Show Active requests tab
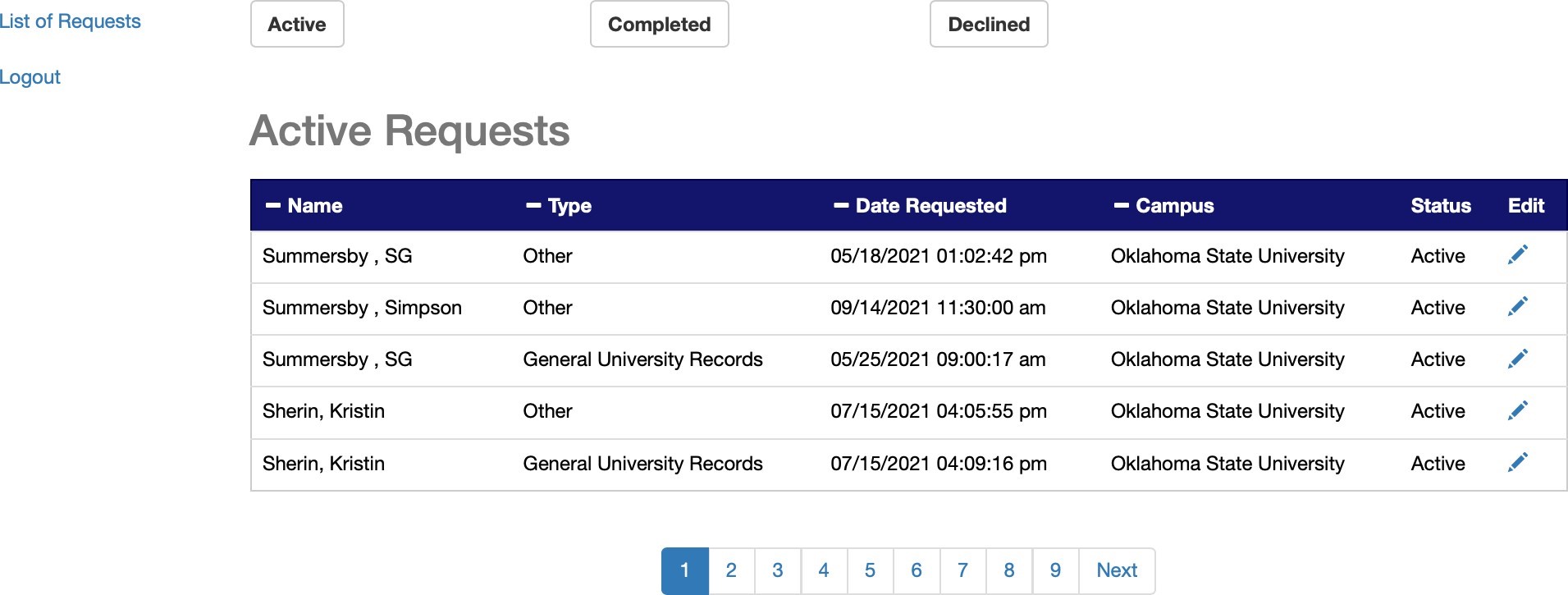The height and width of the screenshot is (595, 1568). click(x=297, y=25)
